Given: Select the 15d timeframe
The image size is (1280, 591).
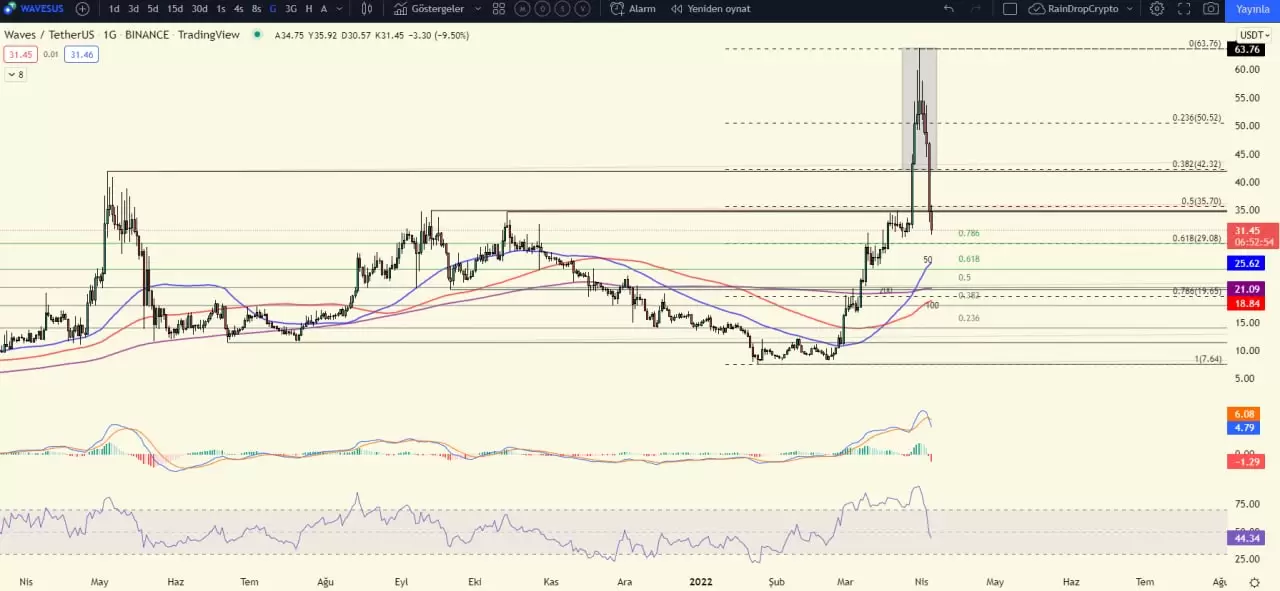Looking at the screenshot, I should (174, 9).
